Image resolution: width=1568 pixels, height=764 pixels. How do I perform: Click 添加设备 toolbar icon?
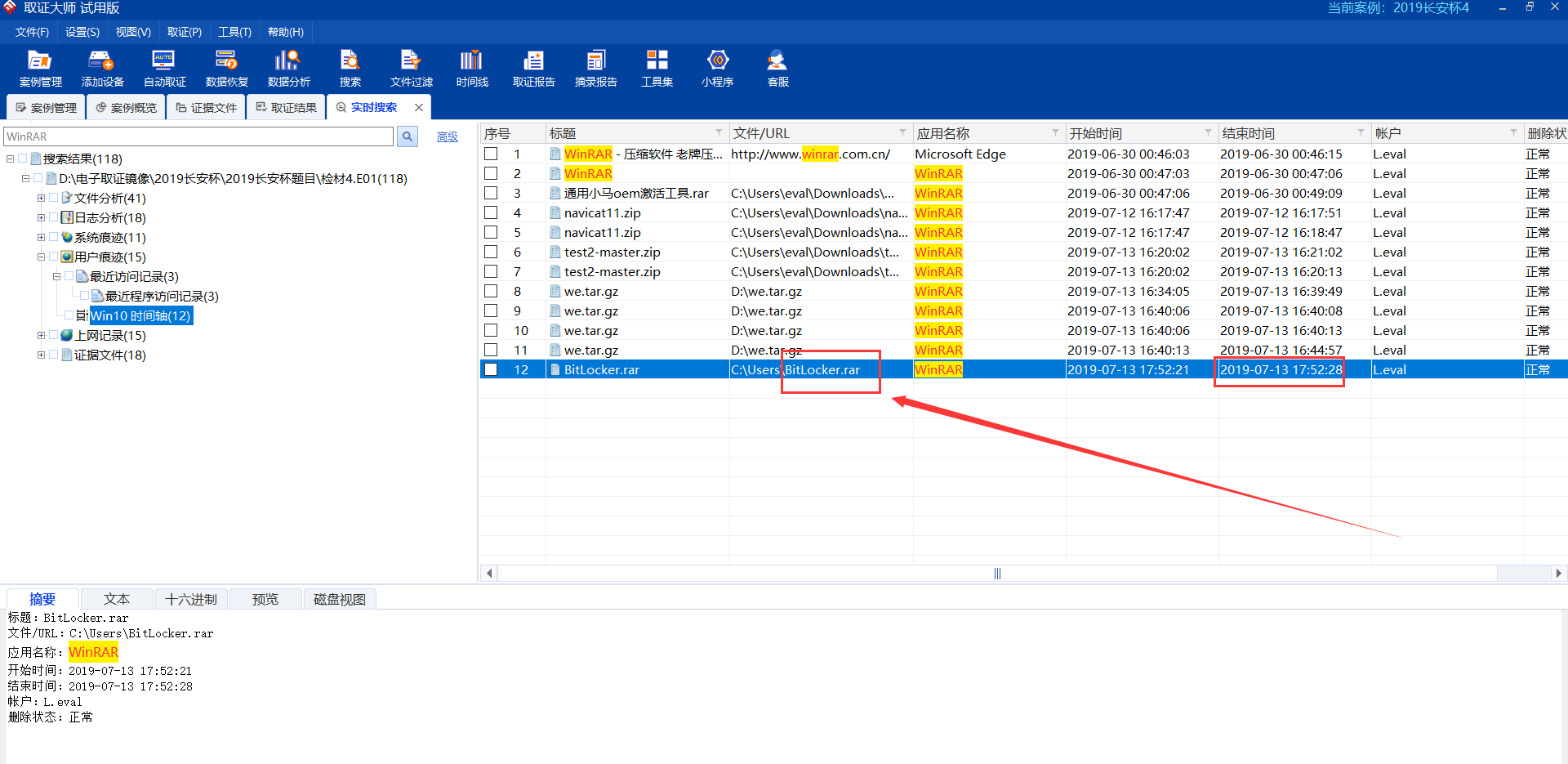pos(102,69)
